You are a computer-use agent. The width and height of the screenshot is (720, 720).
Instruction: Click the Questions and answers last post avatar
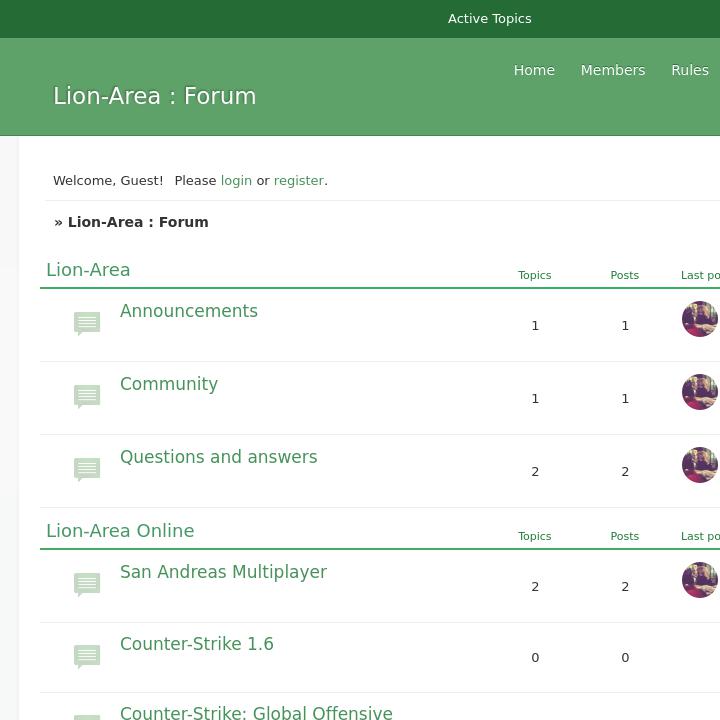(x=699, y=465)
